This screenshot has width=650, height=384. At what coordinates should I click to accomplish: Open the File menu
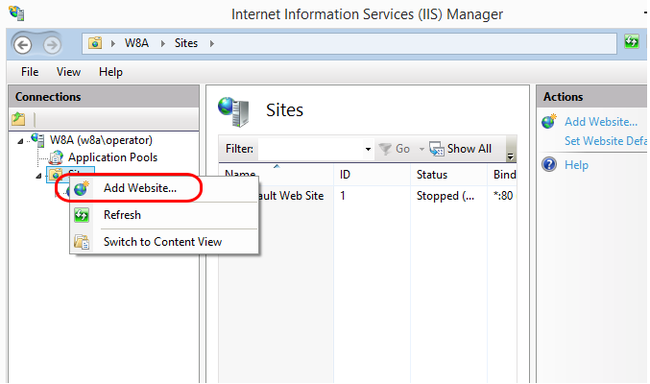coord(30,72)
